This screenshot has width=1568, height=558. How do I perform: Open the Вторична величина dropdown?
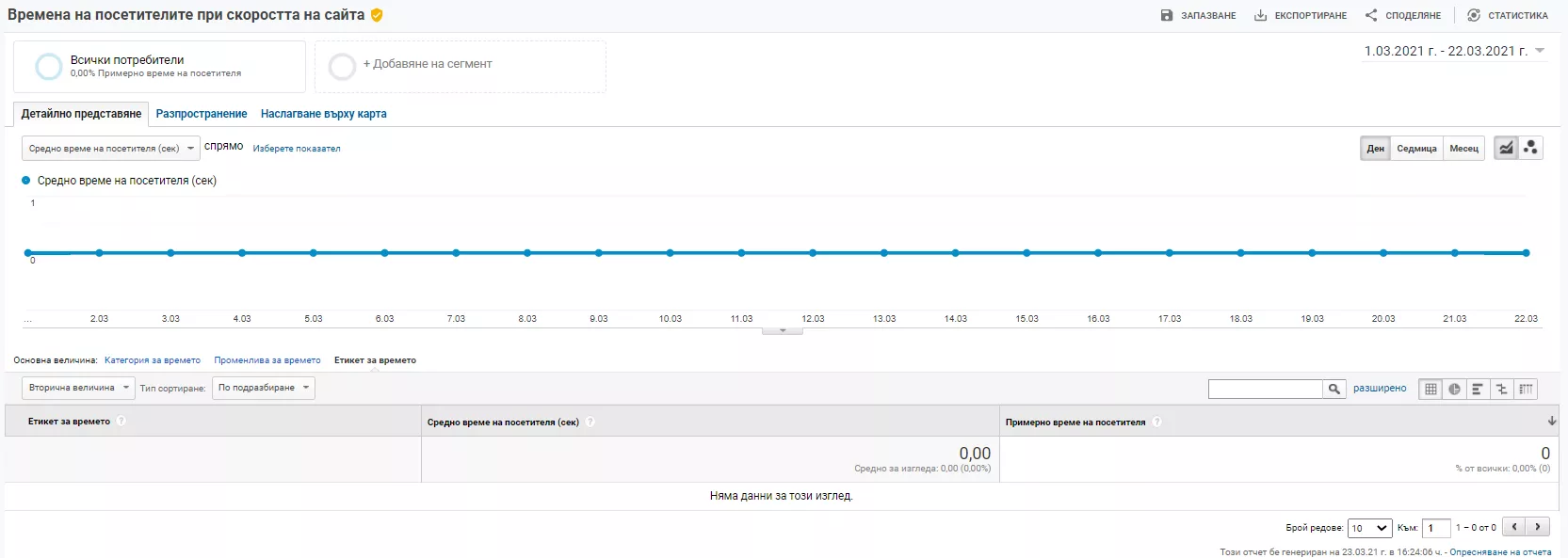tap(78, 388)
